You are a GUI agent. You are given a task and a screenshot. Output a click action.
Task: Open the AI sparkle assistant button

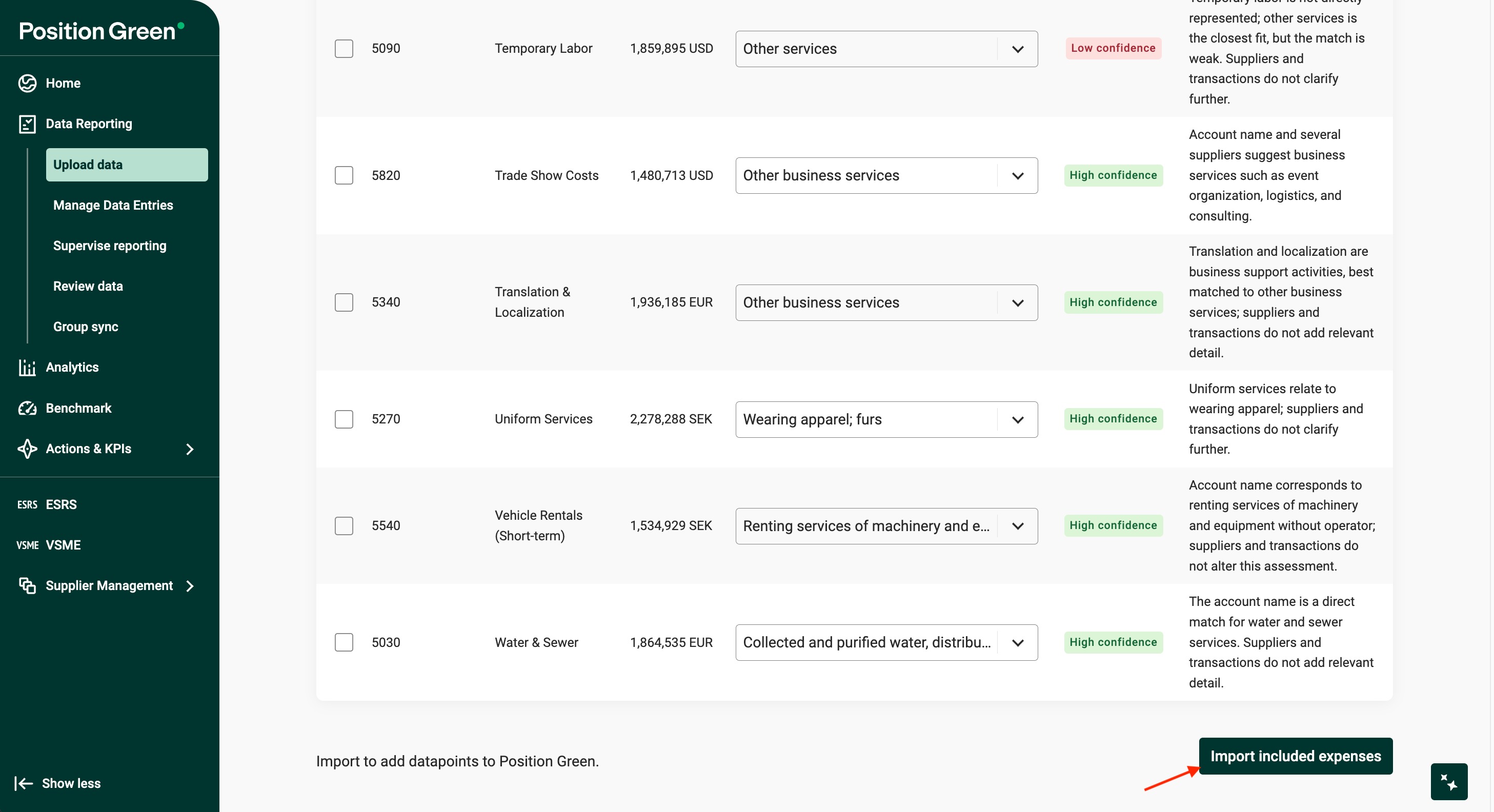pos(1448,781)
